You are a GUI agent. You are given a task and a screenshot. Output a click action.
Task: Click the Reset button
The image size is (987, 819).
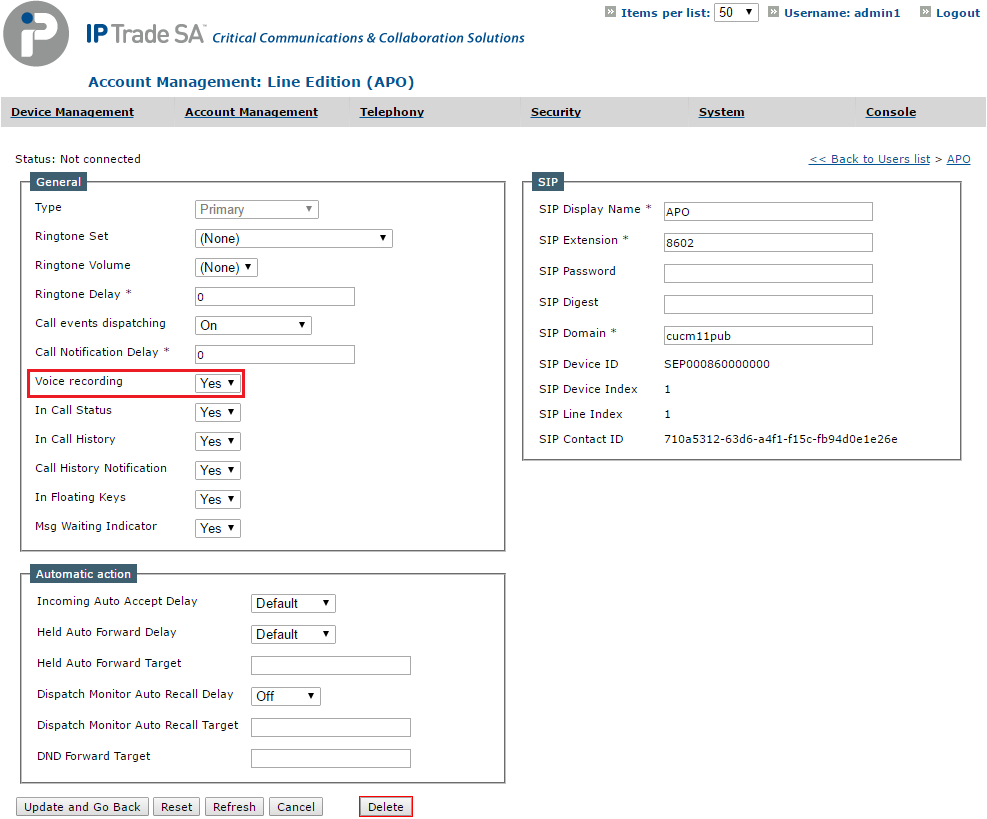click(177, 807)
